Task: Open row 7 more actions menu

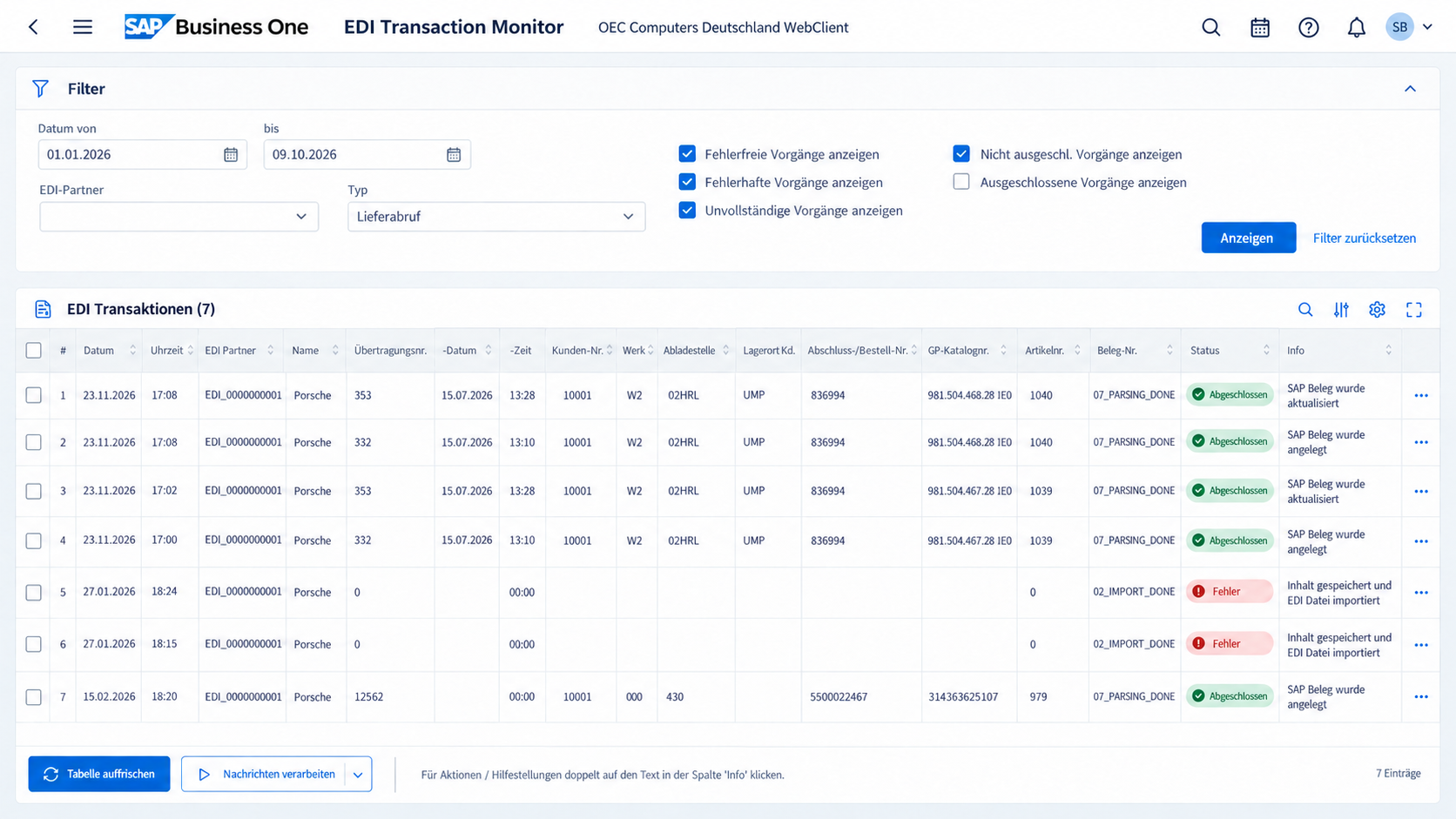Action: (x=1421, y=696)
